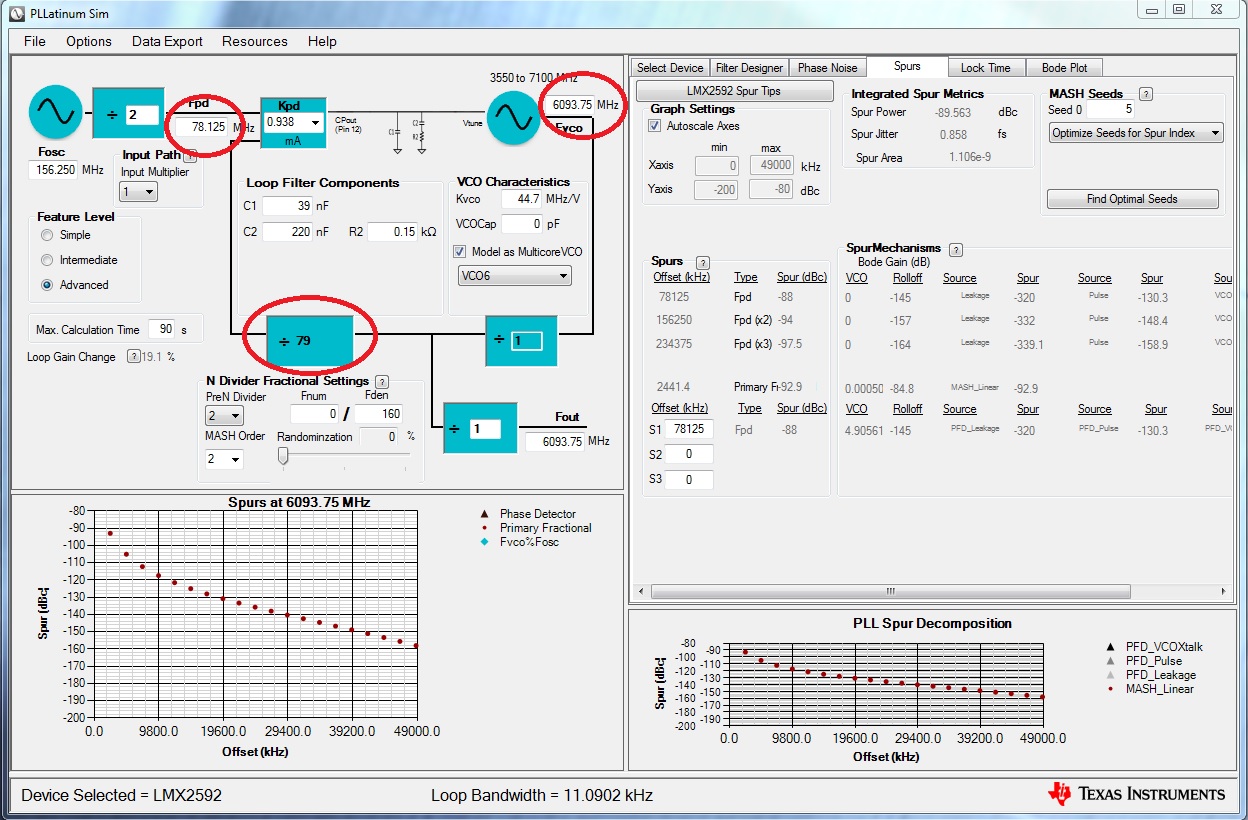This screenshot has height=820, width=1248.
Task: Open the Options menu
Action: pyautogui.click(x=89, y=41)
